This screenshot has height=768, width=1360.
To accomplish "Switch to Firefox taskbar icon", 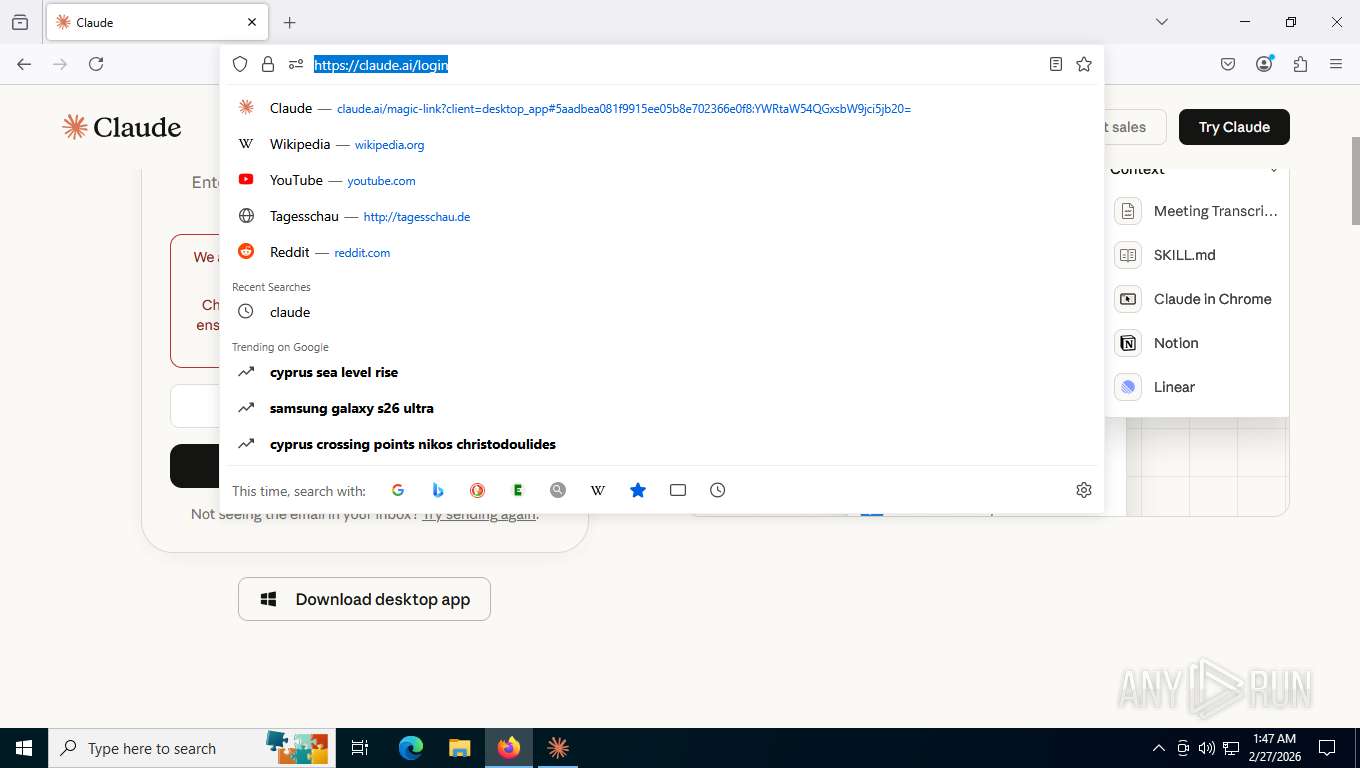I will [509, 748].
